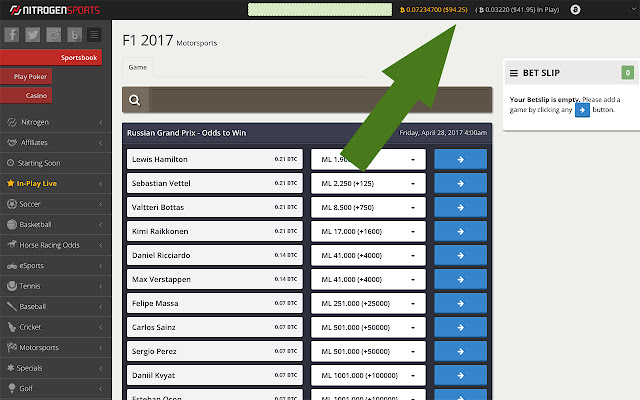
Task: Open the Twitter social icon
Action: click(x=33, y=35)
